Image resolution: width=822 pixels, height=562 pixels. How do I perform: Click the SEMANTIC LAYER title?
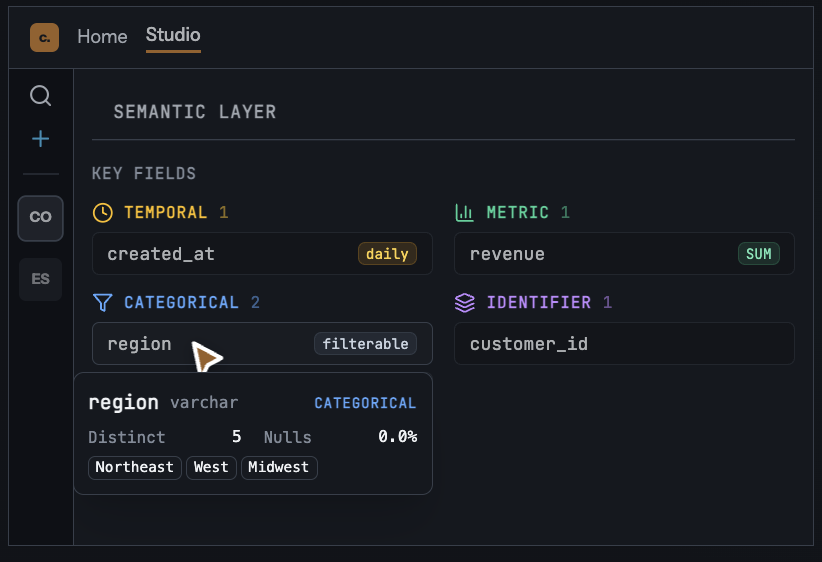click(195, 112)
